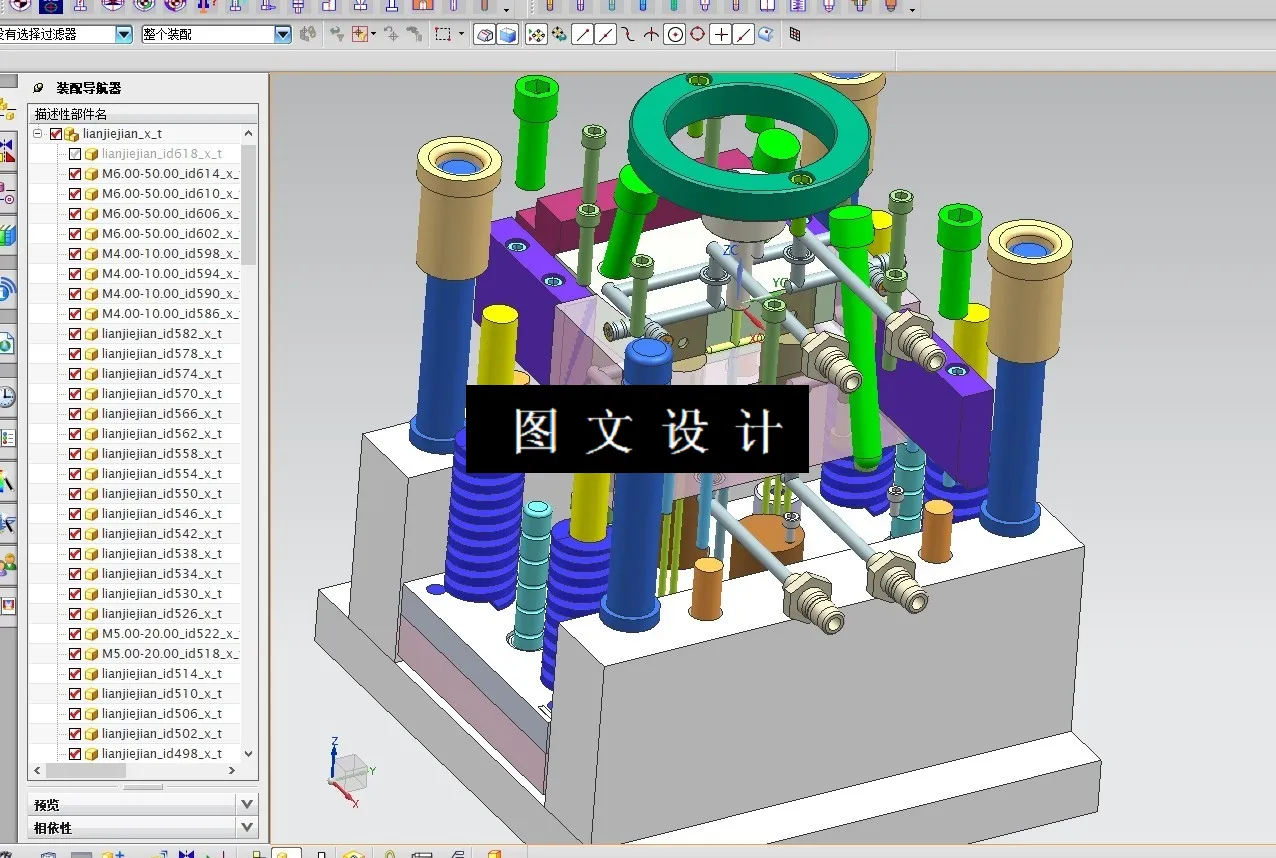Viewport: 1276px width, 858px height.
Task: Toggle the midpoint snap icon
Action: coord(605,35)
